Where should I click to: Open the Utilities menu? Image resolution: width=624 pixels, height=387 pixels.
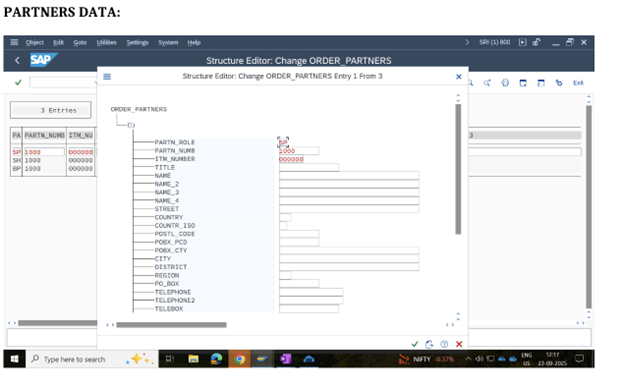(x=107, y=43)
